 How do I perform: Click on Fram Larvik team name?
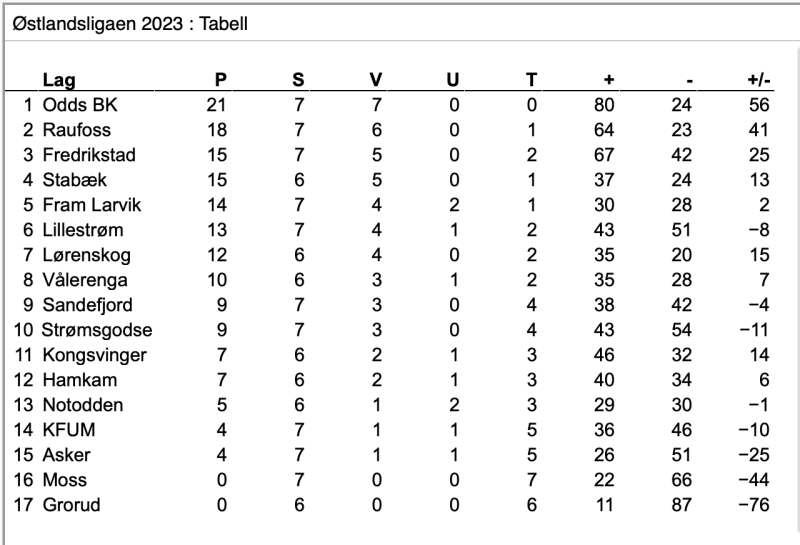92,205
